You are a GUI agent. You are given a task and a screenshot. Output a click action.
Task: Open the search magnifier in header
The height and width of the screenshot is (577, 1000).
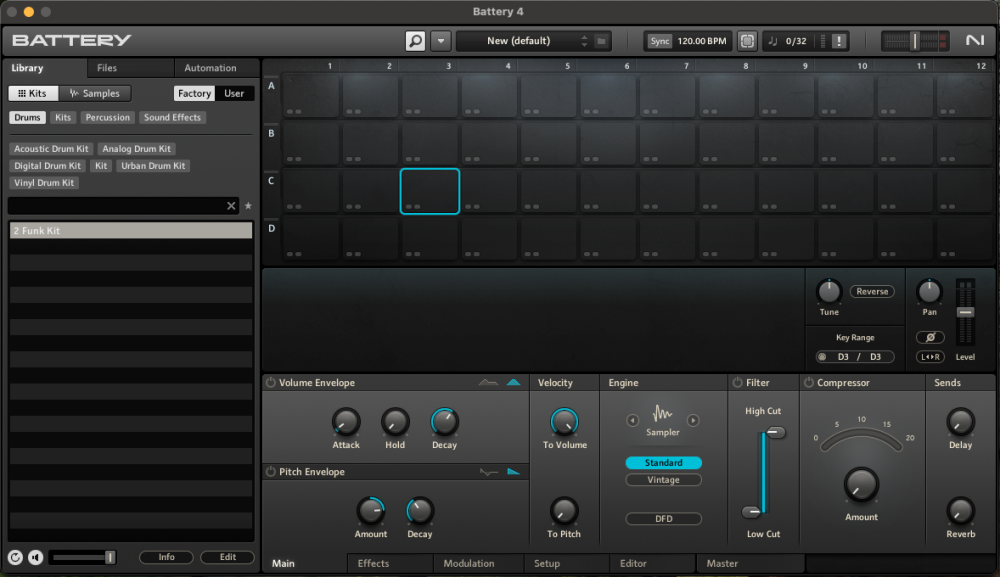click(x=415, y=41)
